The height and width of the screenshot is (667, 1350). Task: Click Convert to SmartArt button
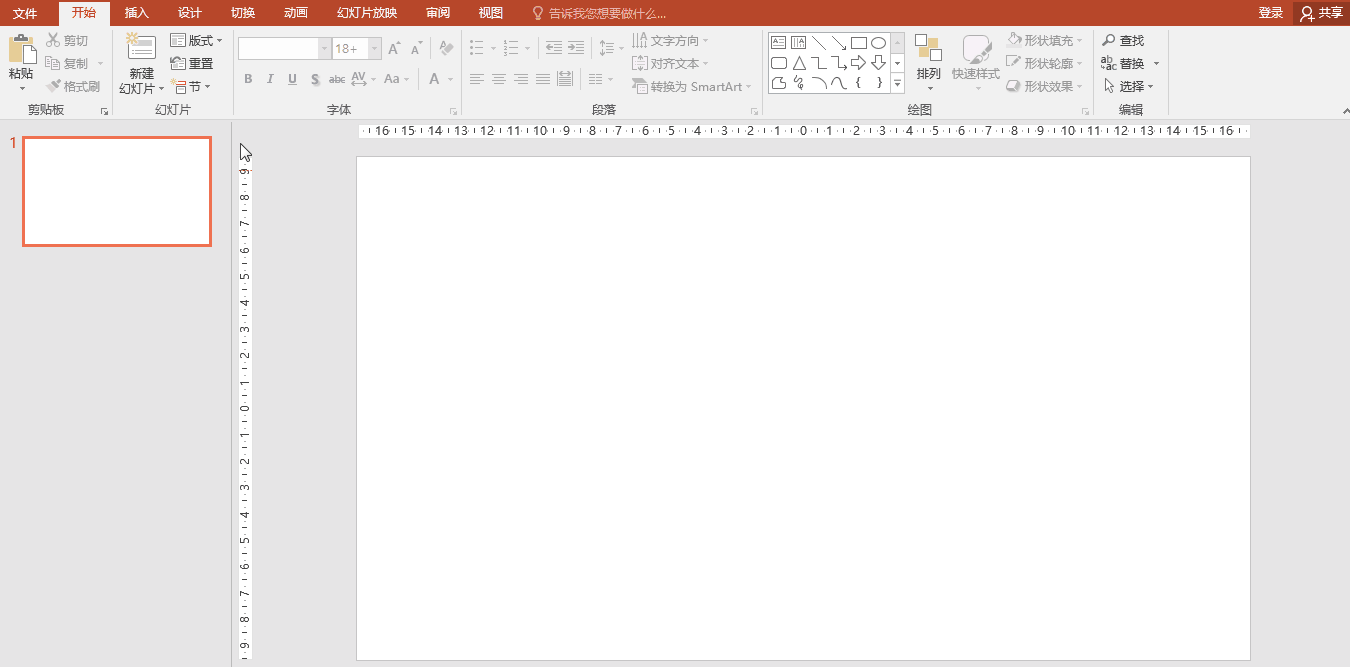point(692,86)
